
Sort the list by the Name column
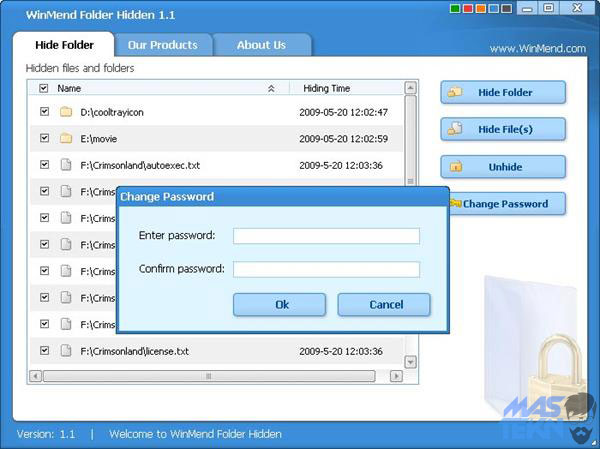pos(69,88)
